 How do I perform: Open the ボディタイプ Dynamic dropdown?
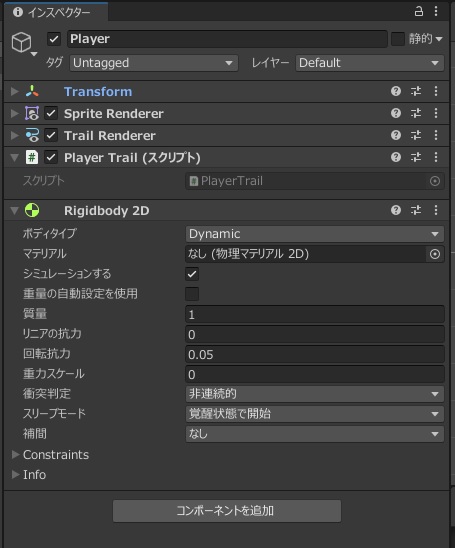tap(315, 234)
